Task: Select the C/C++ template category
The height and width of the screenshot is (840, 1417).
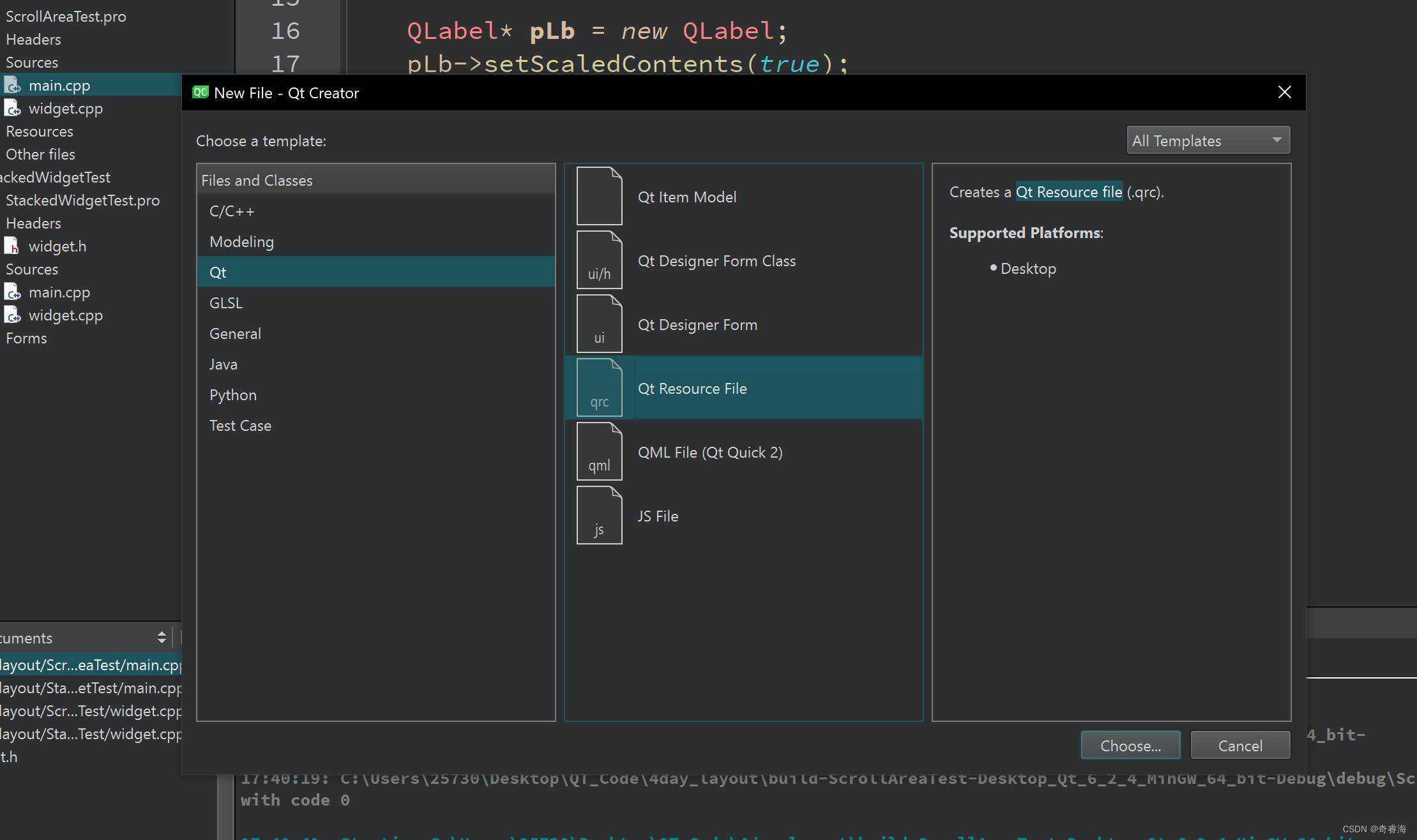Action: coord(232,211)
